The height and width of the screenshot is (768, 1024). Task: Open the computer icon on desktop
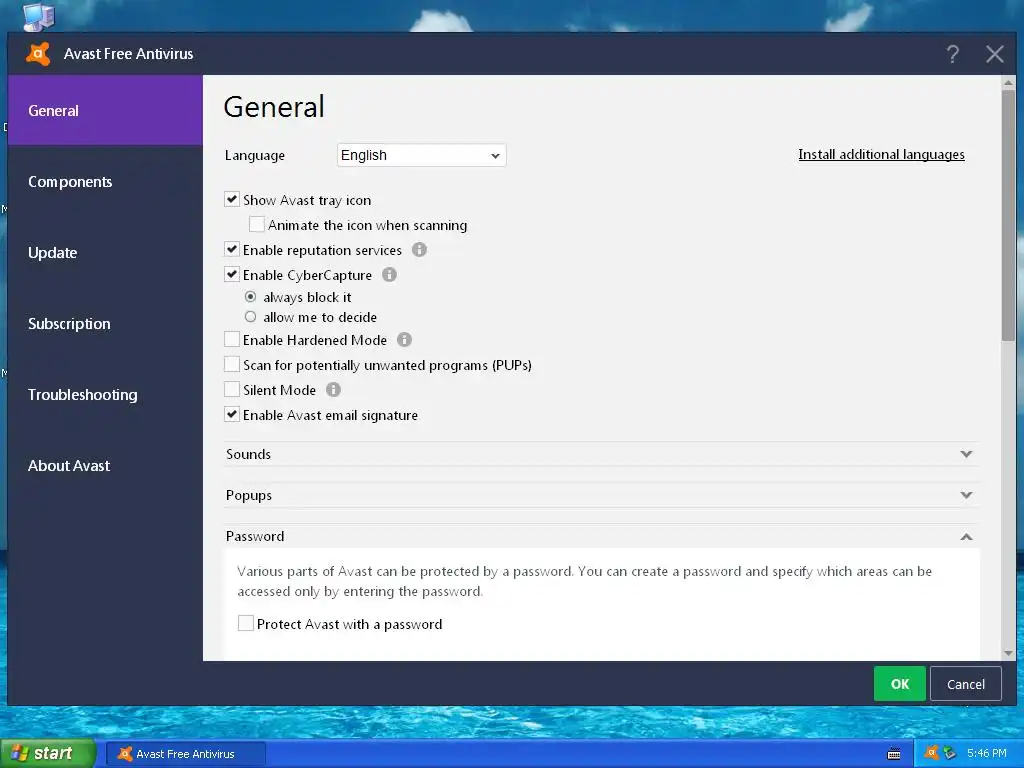point(38,16)
